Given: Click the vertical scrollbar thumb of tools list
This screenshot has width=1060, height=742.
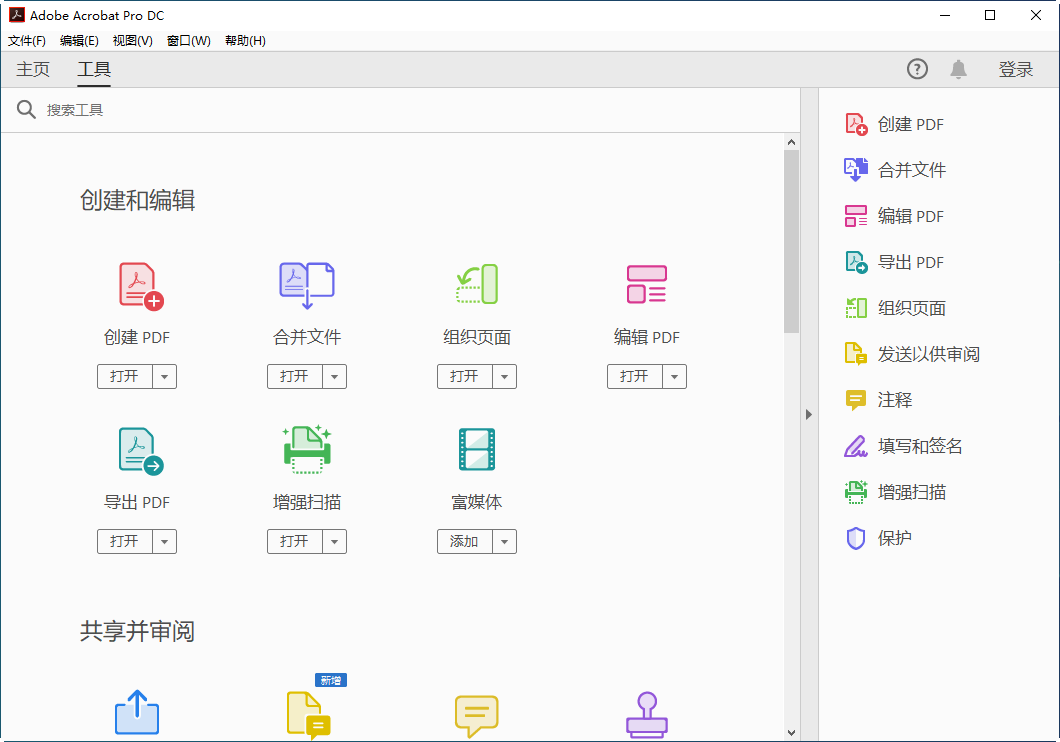Looking at the screenshot, I should (791, 241).
